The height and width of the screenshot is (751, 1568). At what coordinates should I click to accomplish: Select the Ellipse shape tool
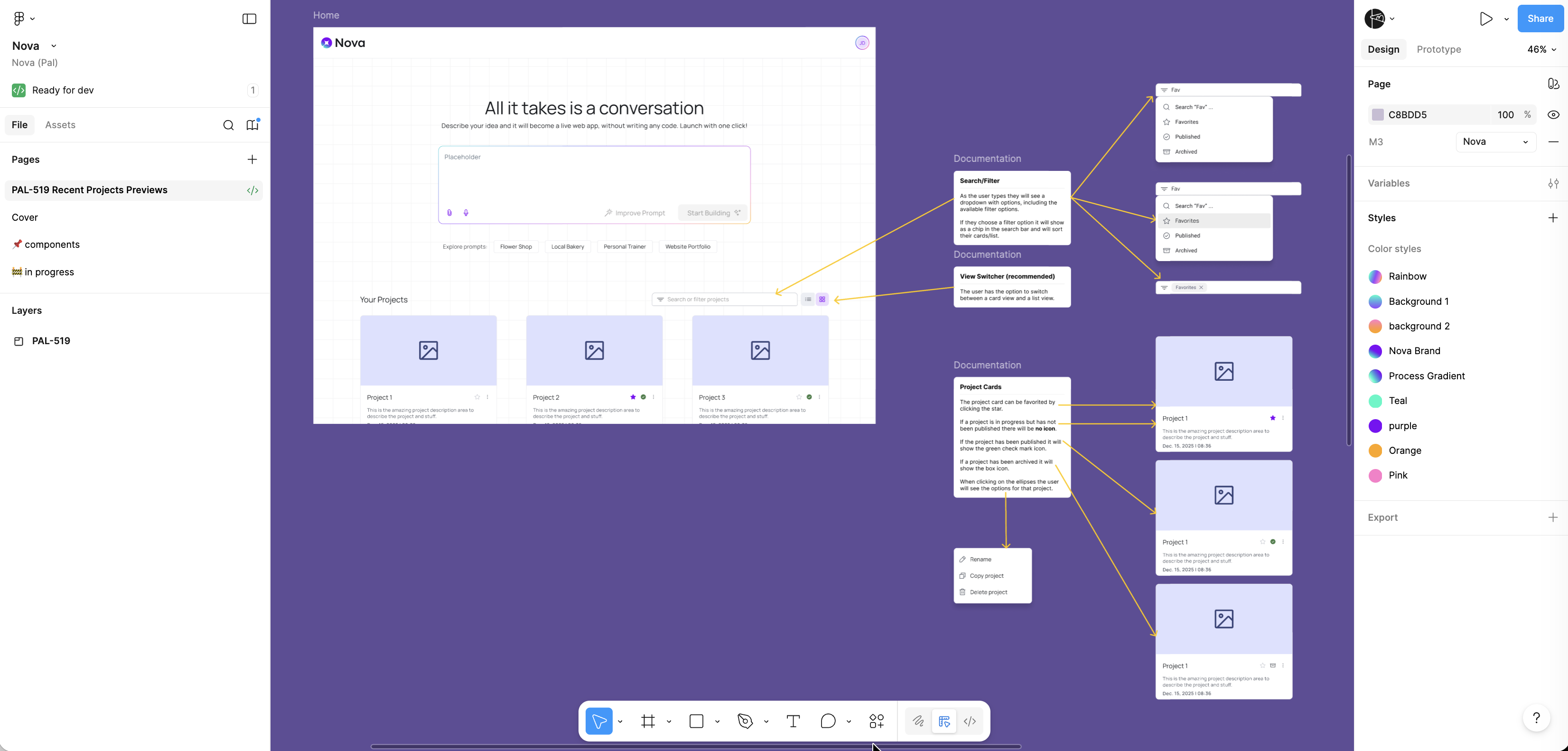click(828, 721)
